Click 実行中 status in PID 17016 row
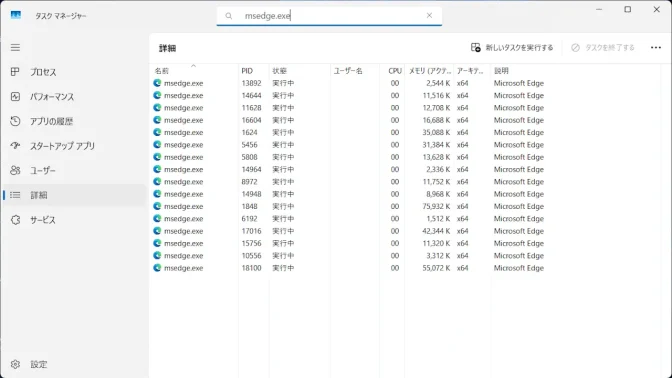The image size is (672, 378). [283, 231]
